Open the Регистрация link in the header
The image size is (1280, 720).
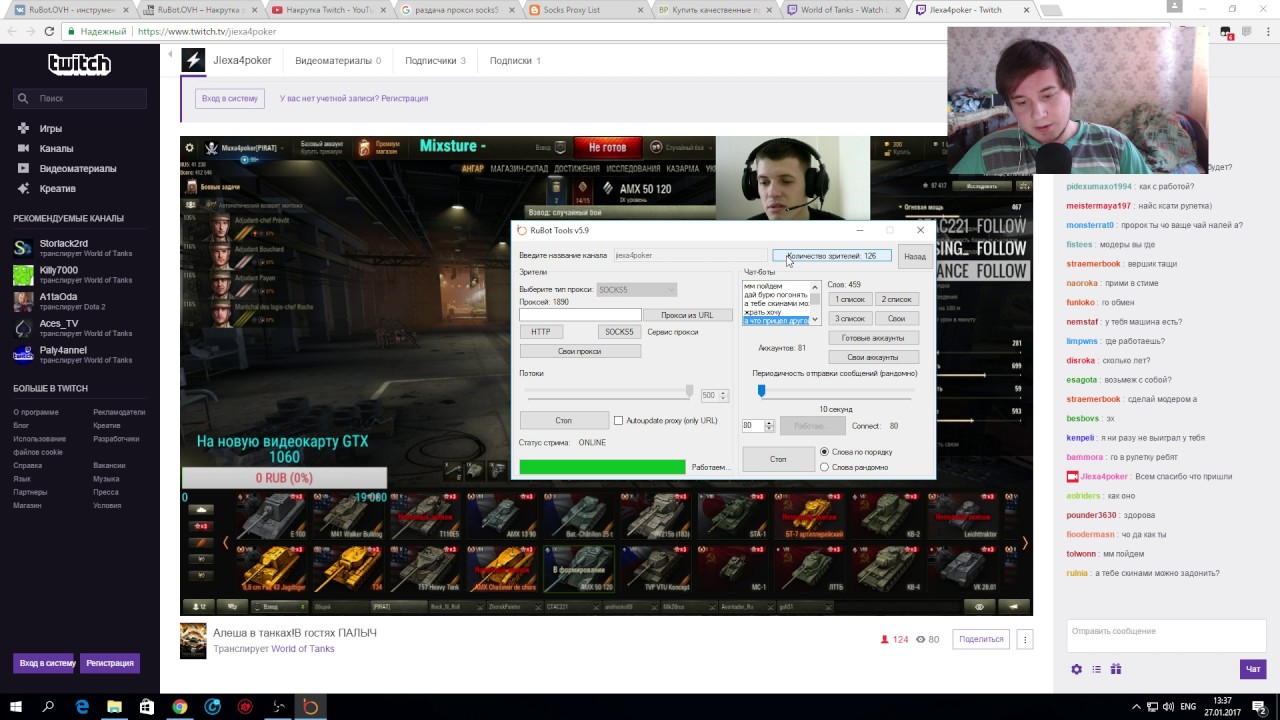404,98
